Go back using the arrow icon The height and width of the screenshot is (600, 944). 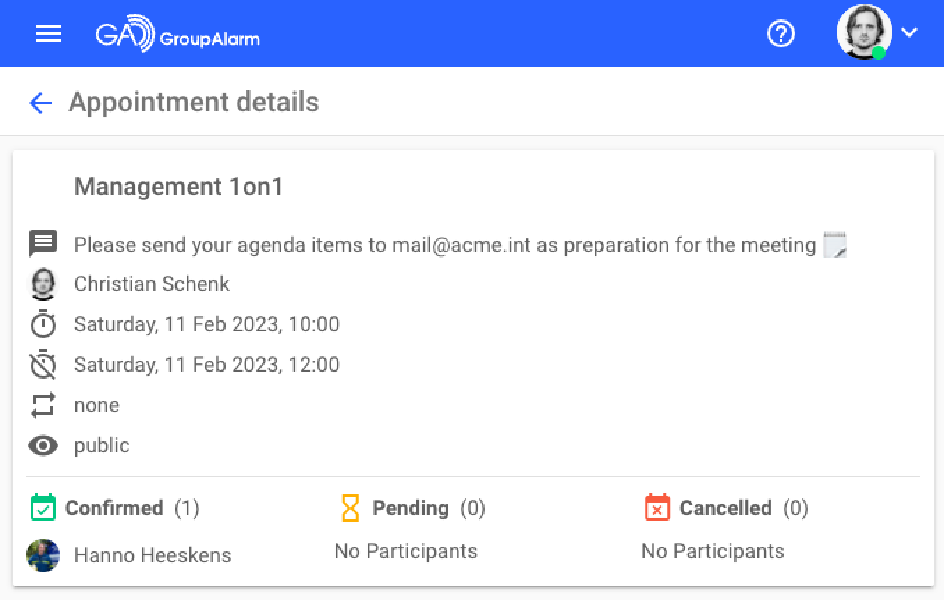pyautogui.click(x=40, y=102)
